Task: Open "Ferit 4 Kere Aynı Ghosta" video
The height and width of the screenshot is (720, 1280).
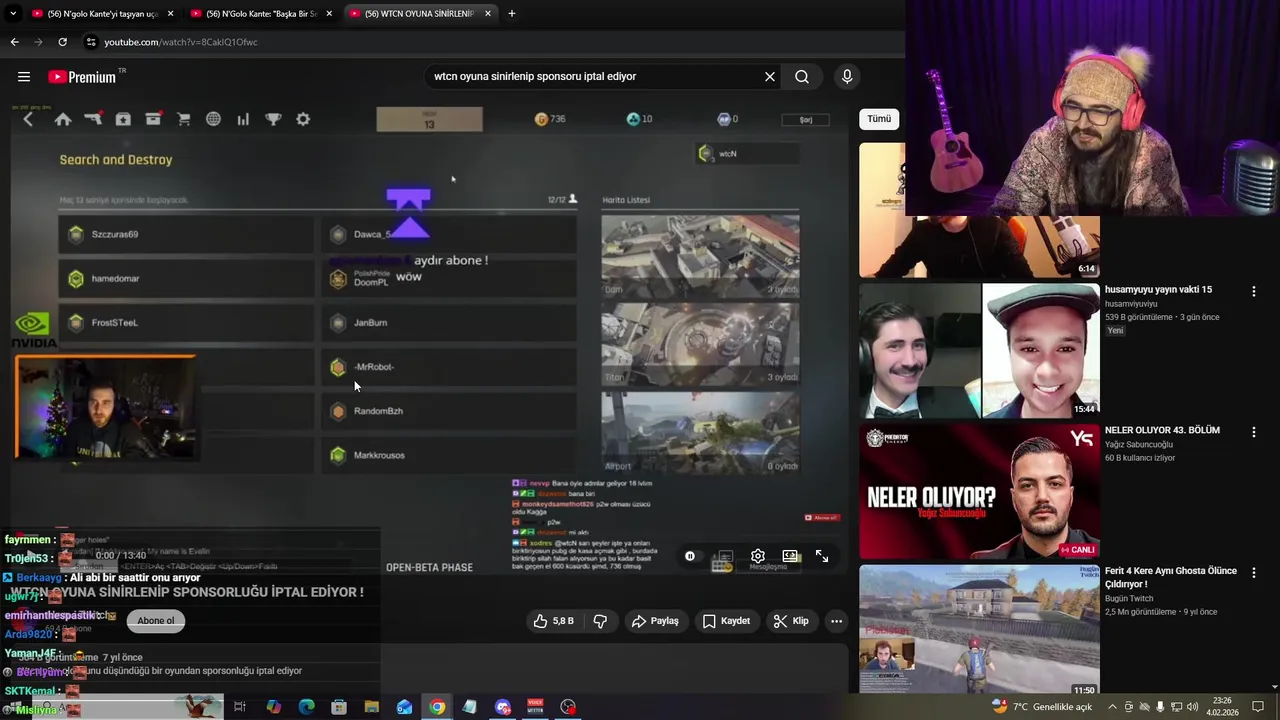Action: pos(1170,577)
